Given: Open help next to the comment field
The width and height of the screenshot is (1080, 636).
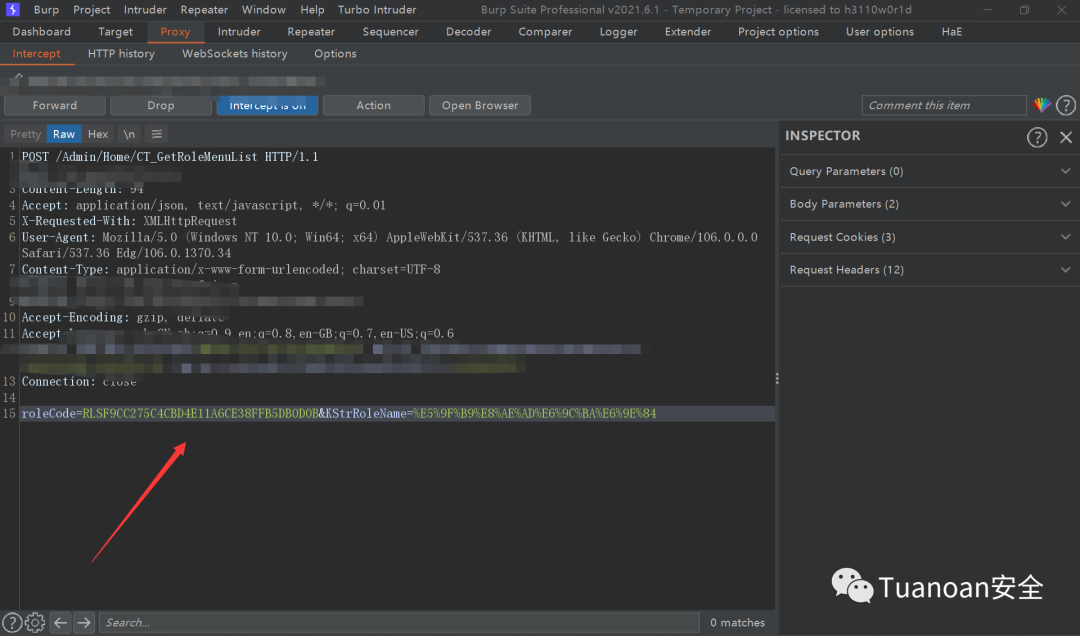Looking at the screenshot, I should tap(1066, 105).
